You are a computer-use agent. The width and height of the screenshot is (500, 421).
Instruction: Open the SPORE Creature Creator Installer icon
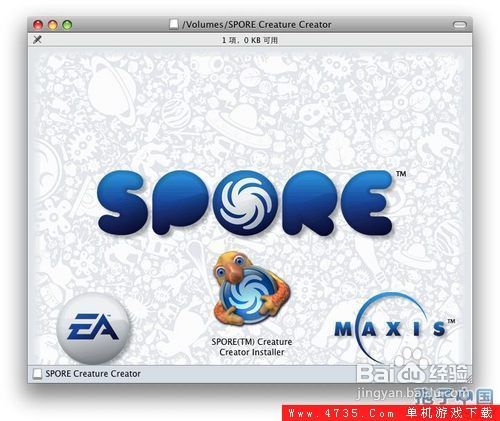coord(252,289)
